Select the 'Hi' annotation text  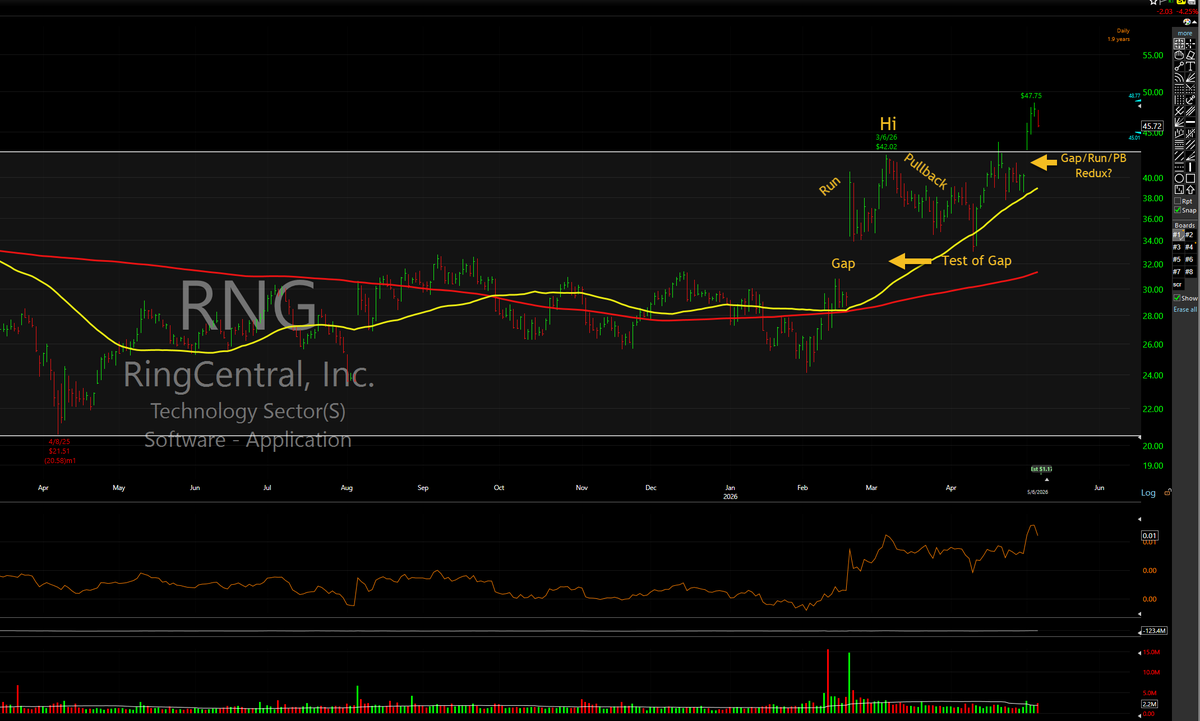pyautogui.click(x=887, y=125)
